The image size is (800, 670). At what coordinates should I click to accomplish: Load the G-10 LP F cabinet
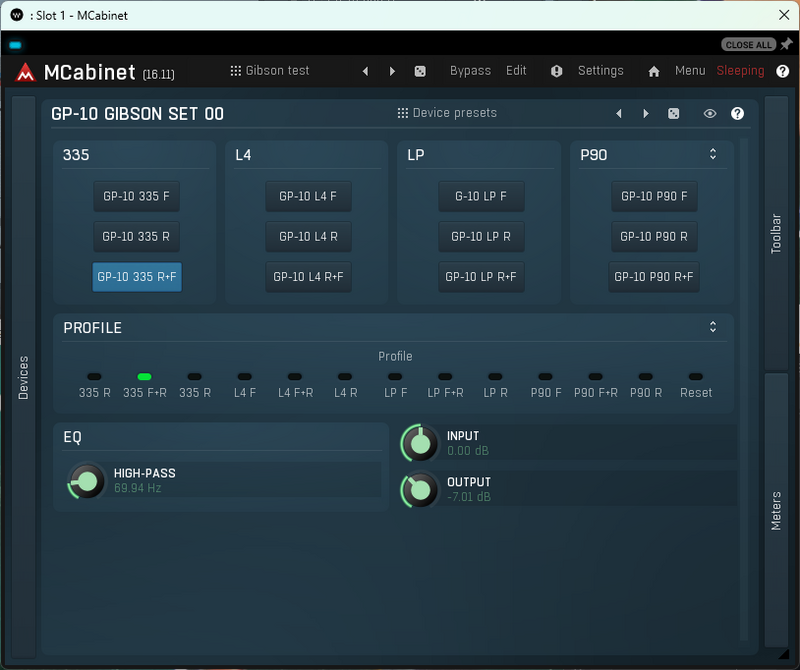[x=481, y=196]
